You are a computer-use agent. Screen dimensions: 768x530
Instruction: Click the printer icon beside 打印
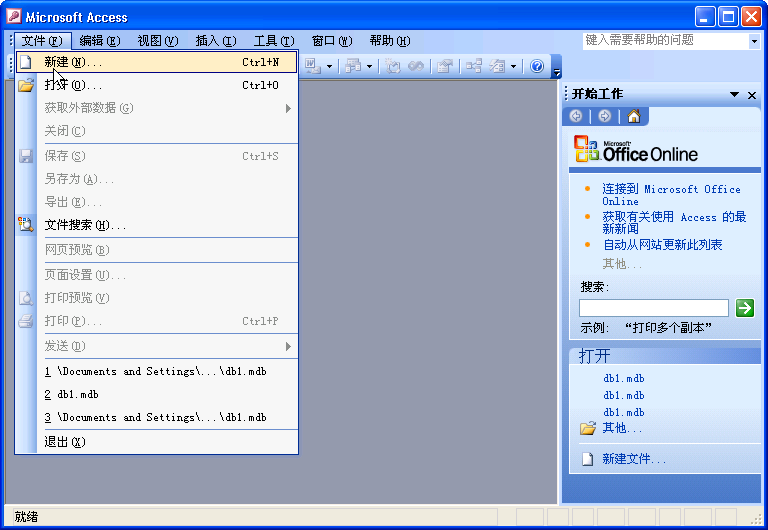[26, 321]
